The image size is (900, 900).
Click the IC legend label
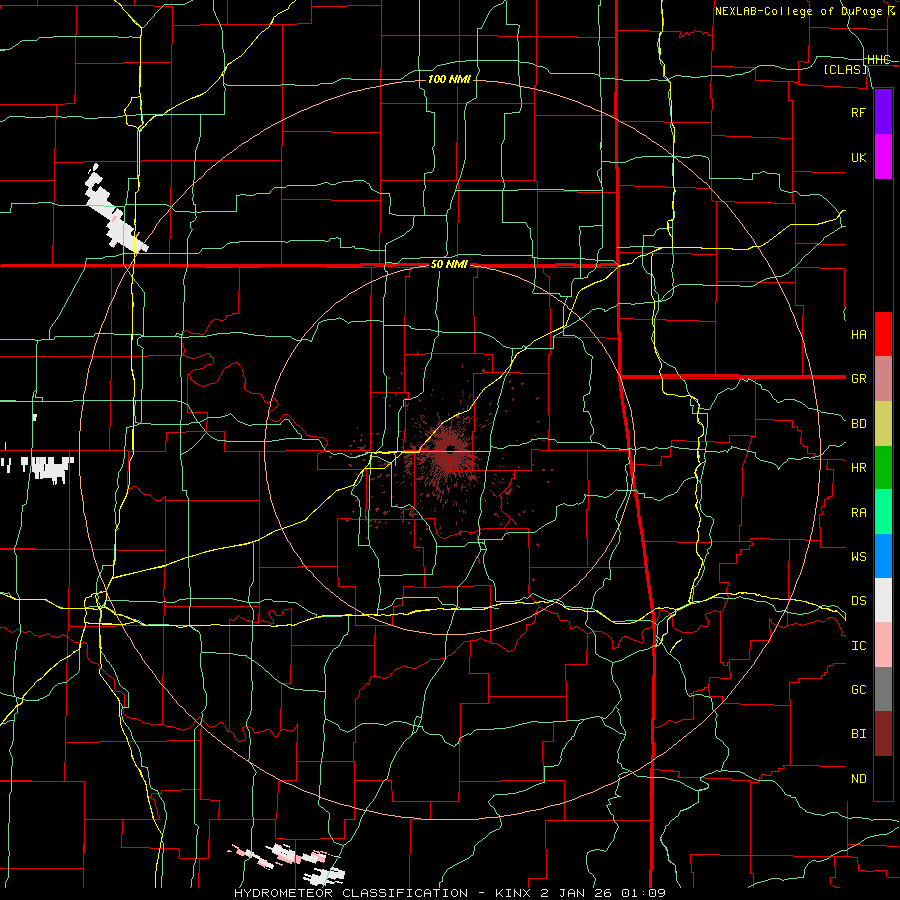859,646
